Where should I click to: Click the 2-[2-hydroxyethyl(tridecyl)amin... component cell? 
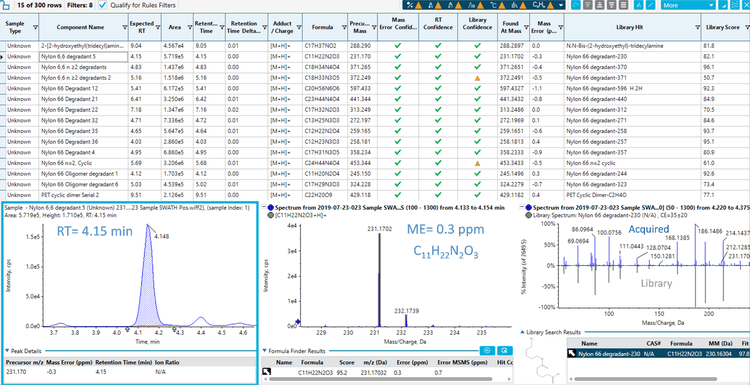pyautogui.click(x=83, y=46)
